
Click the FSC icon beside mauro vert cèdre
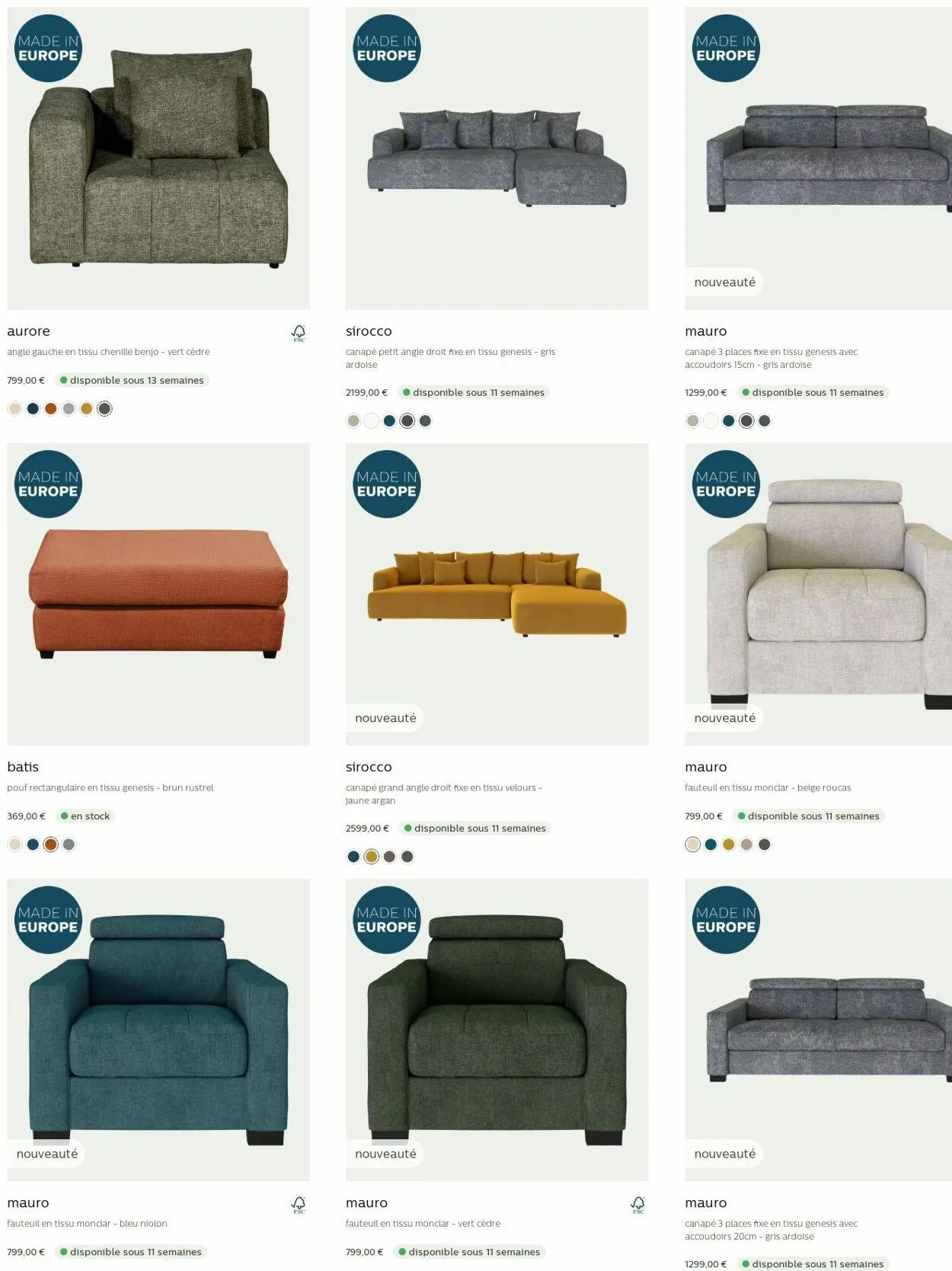point(638,1205)
